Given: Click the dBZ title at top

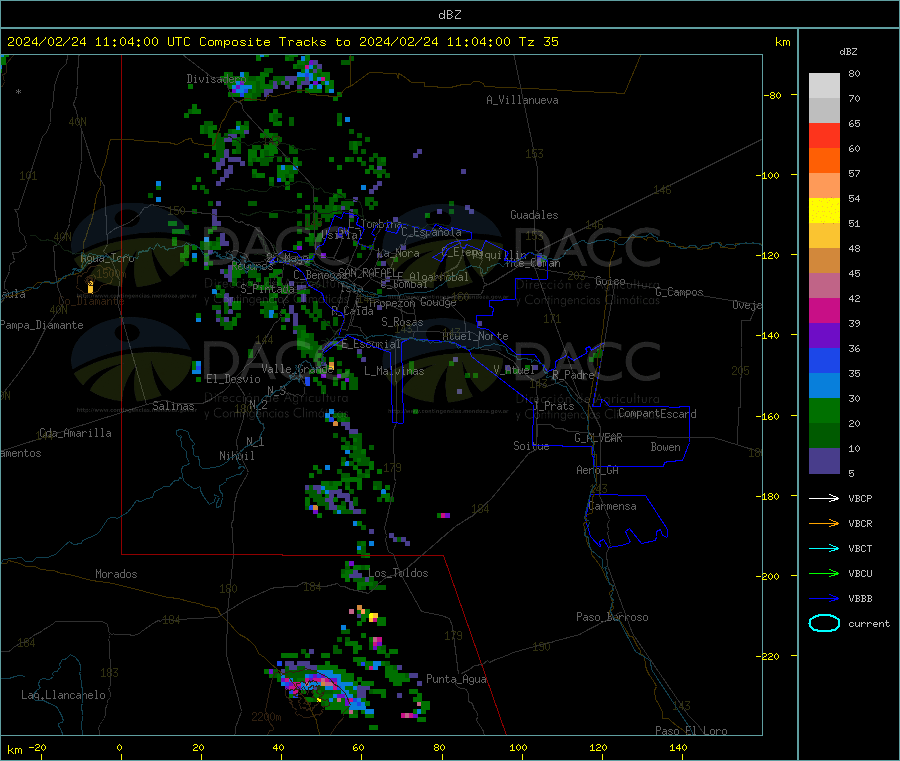Looking at the screenshot, I should (x=449, y=15).
